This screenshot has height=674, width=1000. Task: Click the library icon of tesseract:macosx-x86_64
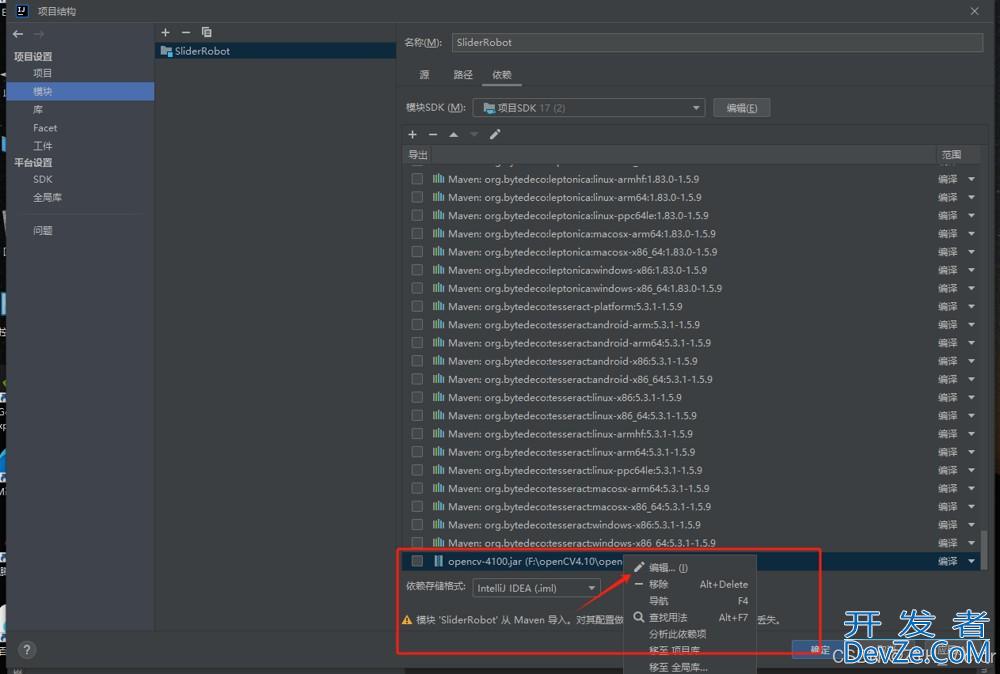click(438, 506)
